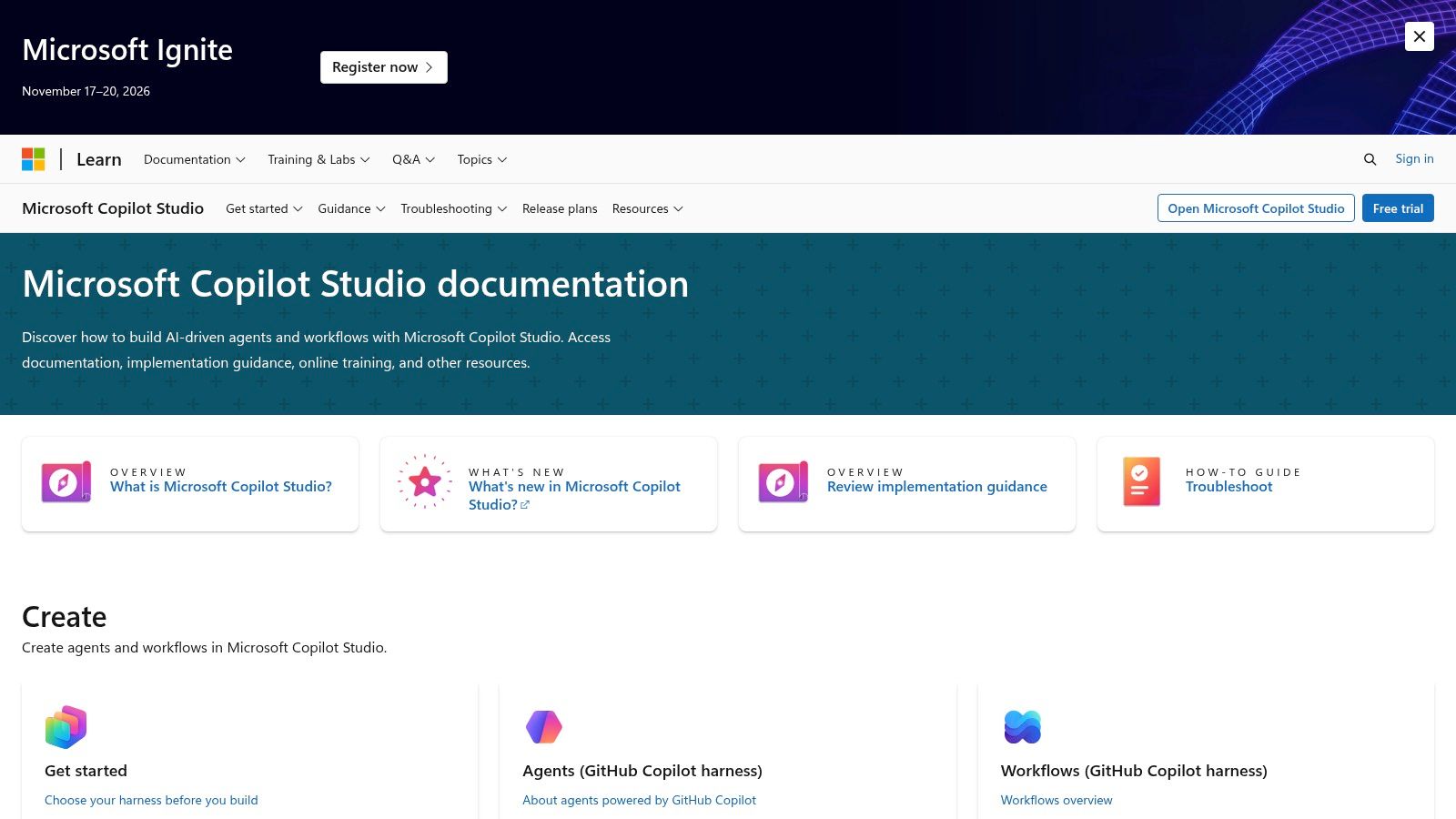Open the Topics dropdown
Image resolution: width=1456 pixels, height=819 pixels.
(x=482, y=159)
